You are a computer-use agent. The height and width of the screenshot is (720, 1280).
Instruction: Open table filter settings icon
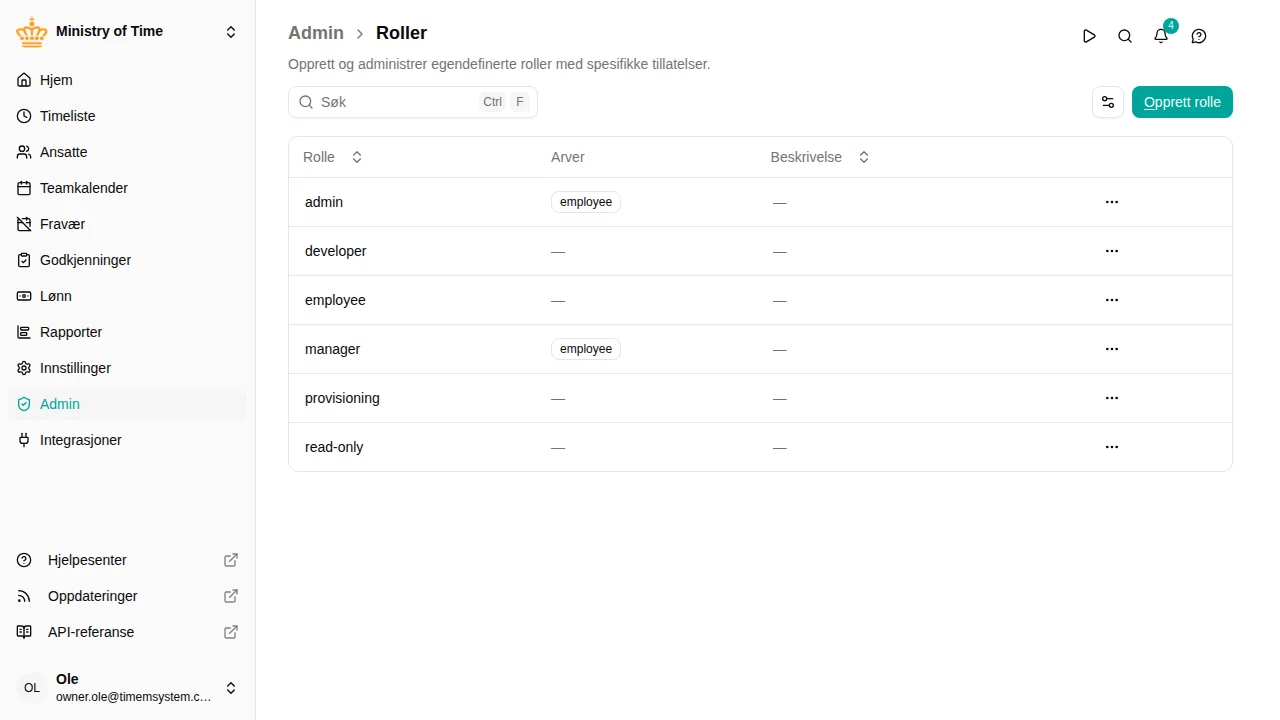coord(1108,102)
